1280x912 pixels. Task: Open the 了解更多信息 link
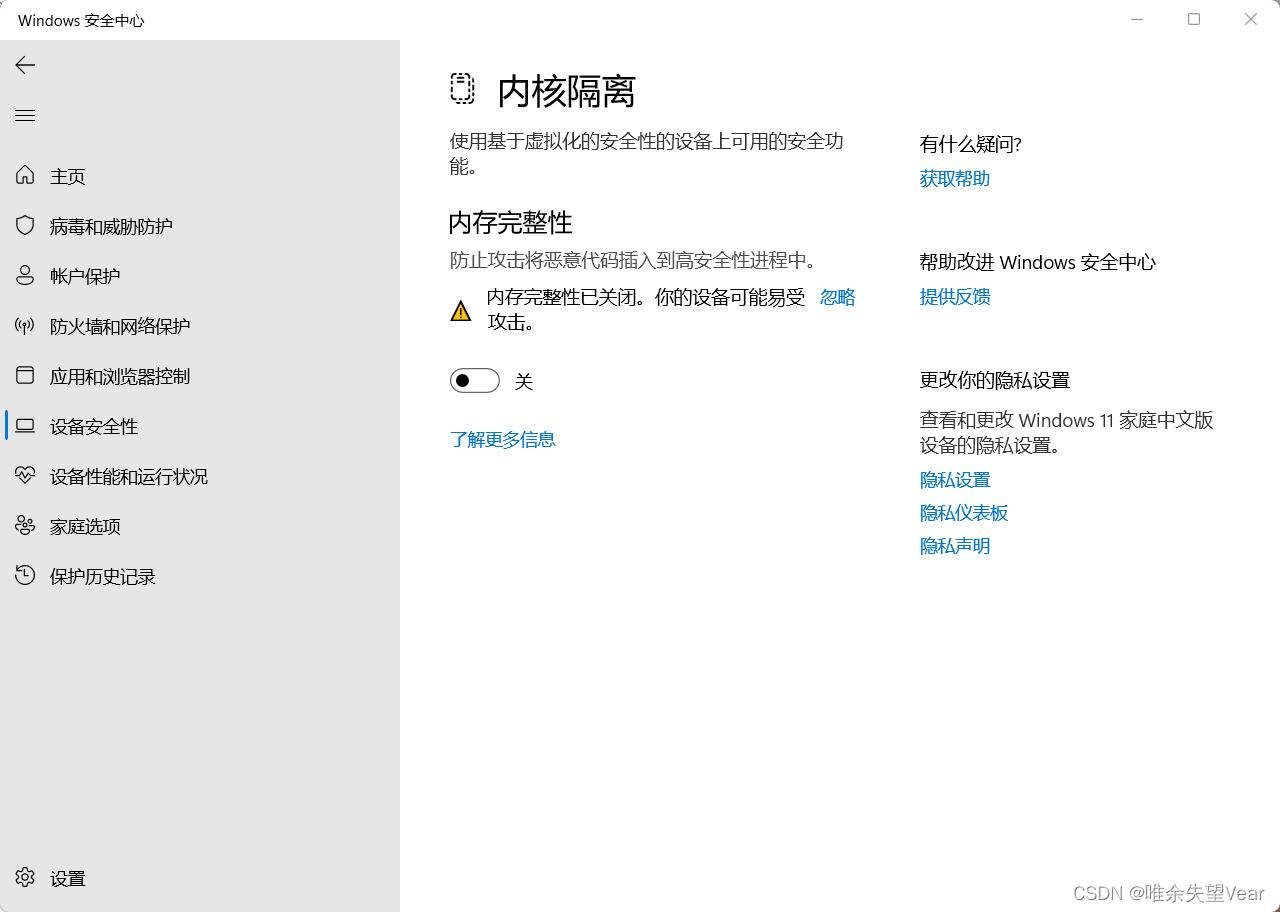503,439
